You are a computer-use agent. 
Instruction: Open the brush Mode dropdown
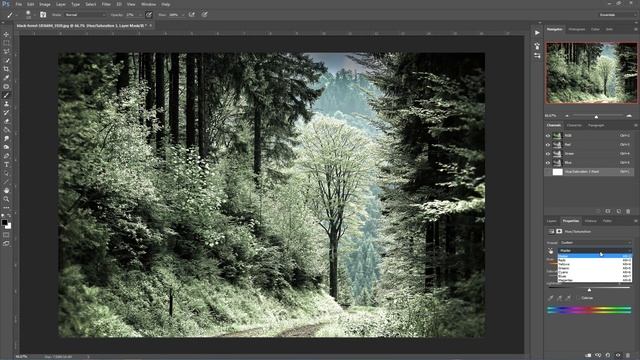pyautogui.click(x=85, y=15)
